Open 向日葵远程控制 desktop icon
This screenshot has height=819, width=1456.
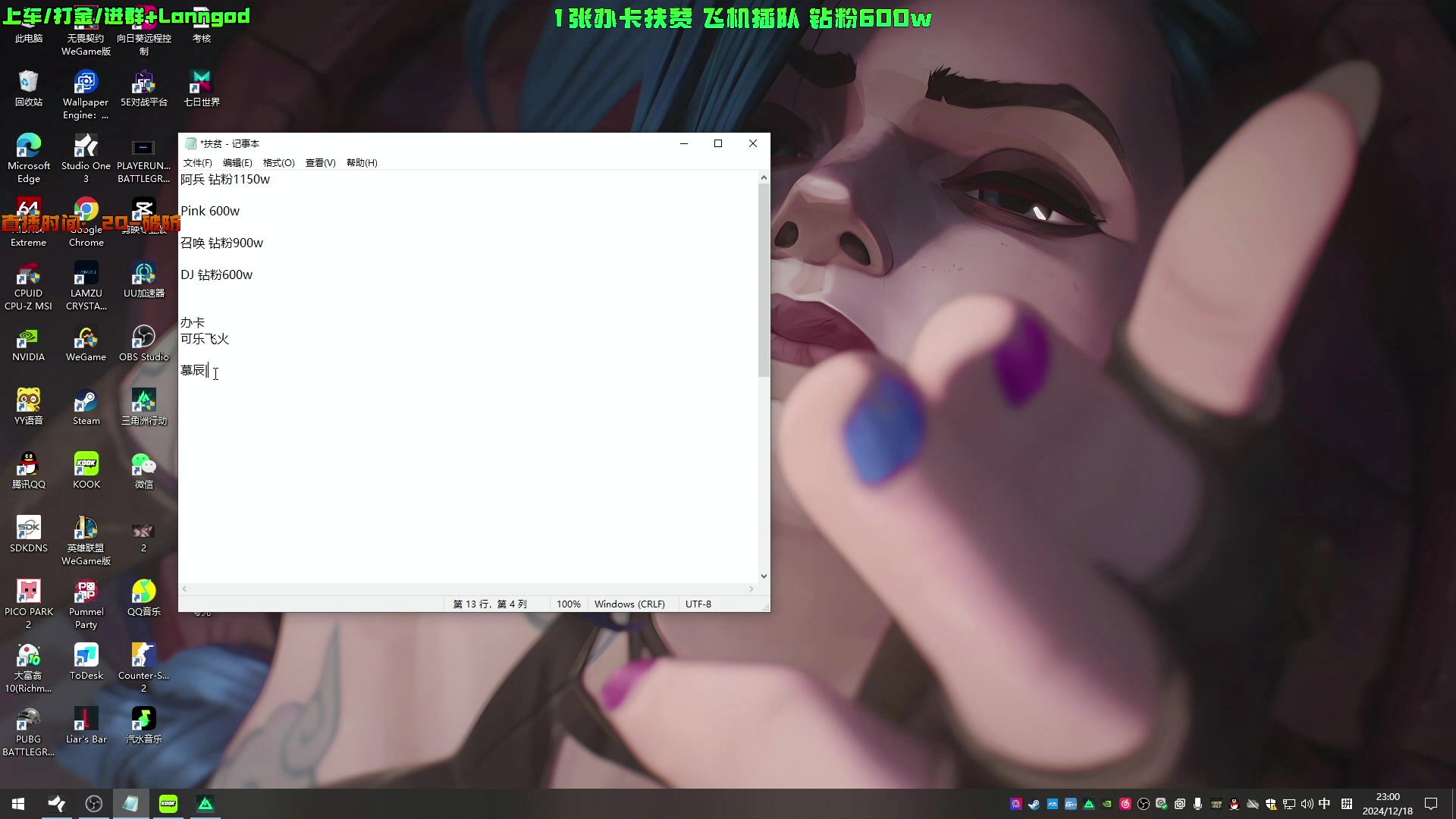tap(143, 30)
